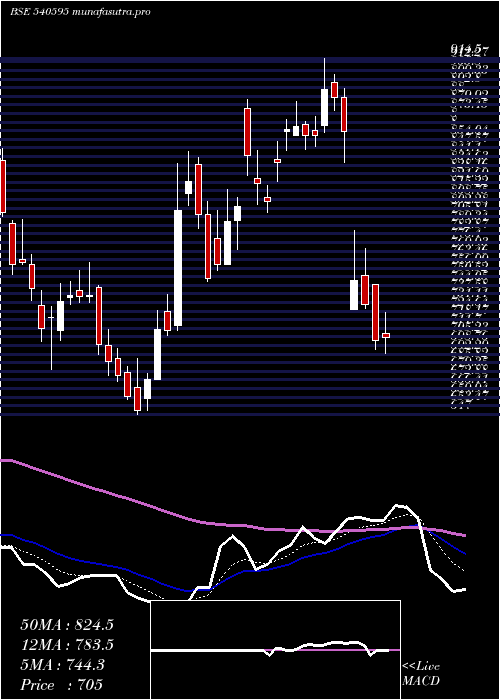
Task: Select the 50MA : 824.5 value
Action: (67, 625)
